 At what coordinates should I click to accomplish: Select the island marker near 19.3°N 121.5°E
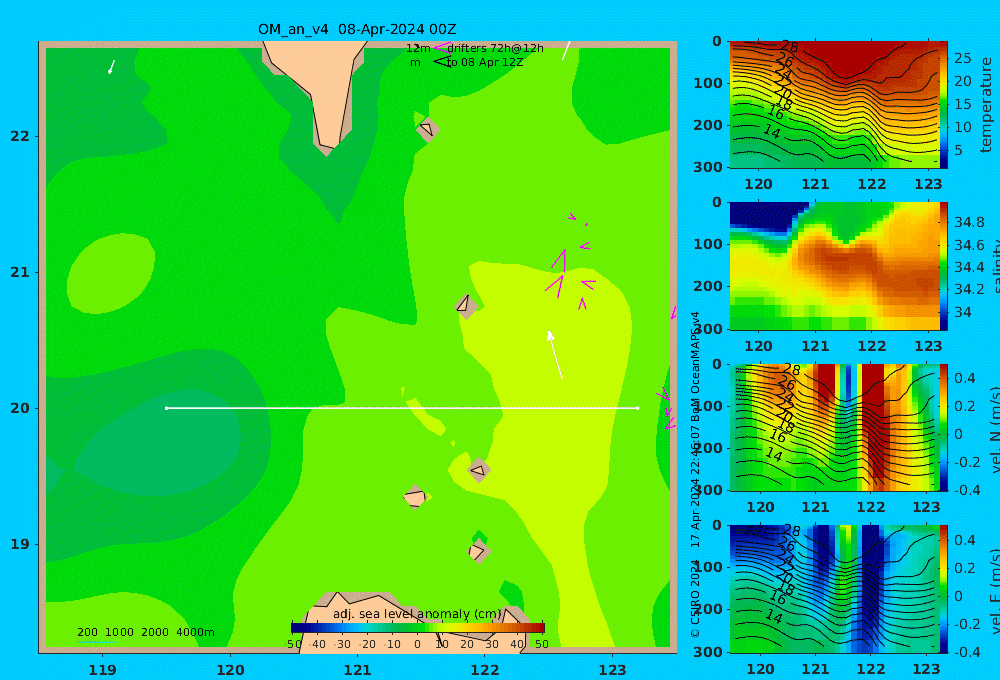coord(415,497)
